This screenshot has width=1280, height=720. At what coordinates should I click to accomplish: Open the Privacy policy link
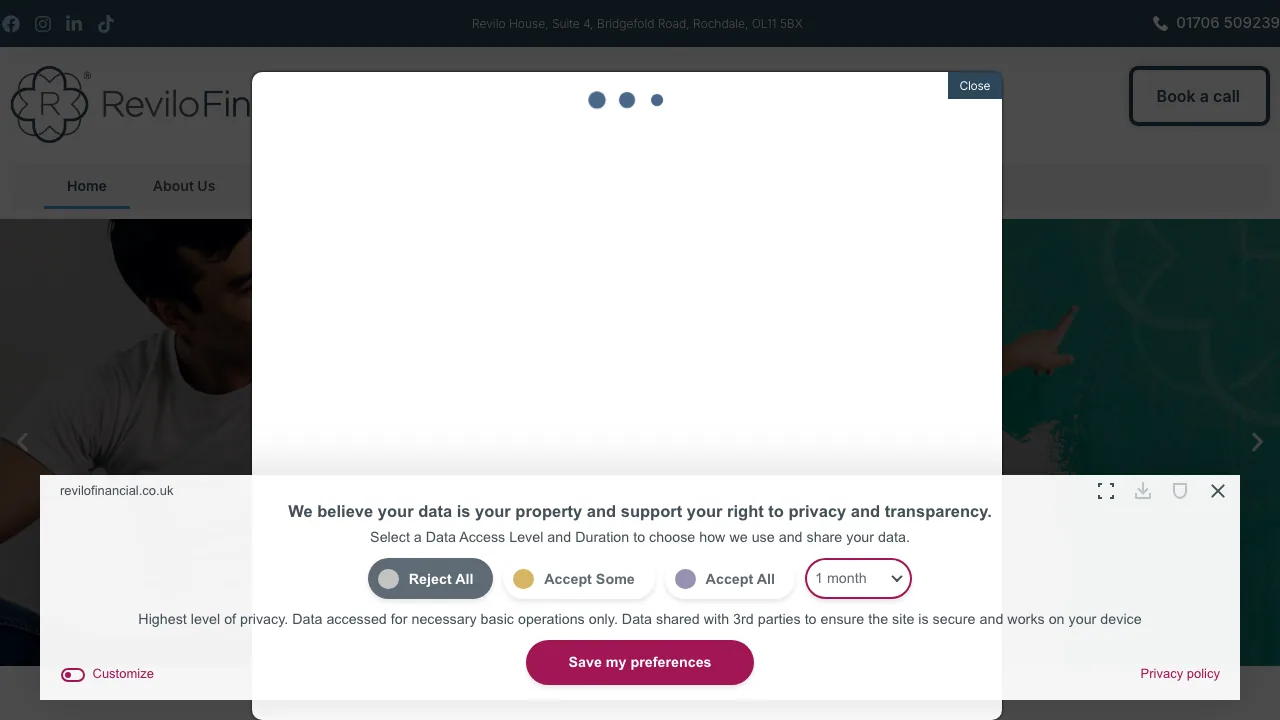(x=1180, y=674)
